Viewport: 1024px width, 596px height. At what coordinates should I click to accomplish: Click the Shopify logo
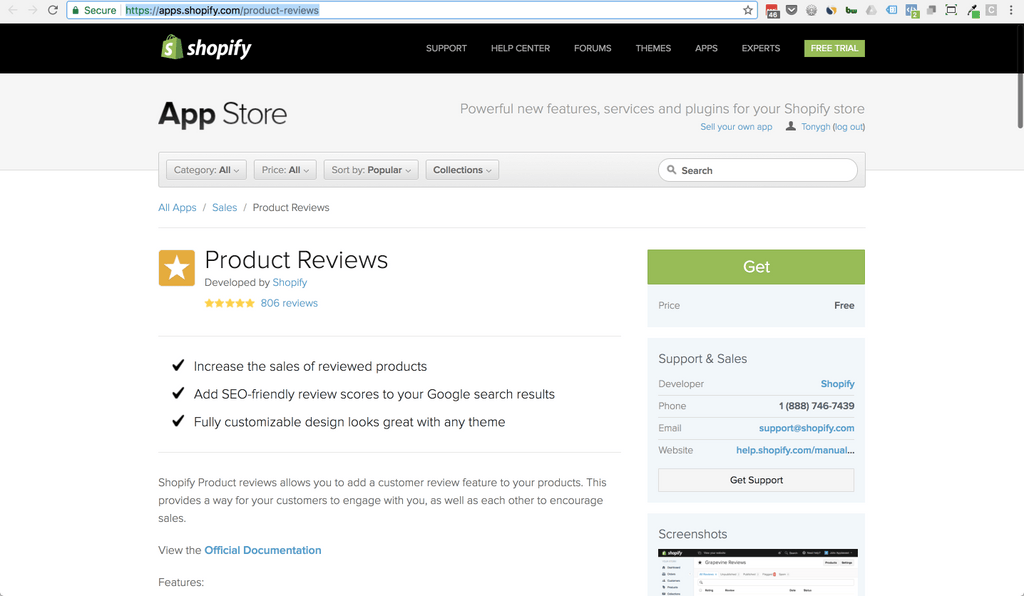[x=206, y=47]
